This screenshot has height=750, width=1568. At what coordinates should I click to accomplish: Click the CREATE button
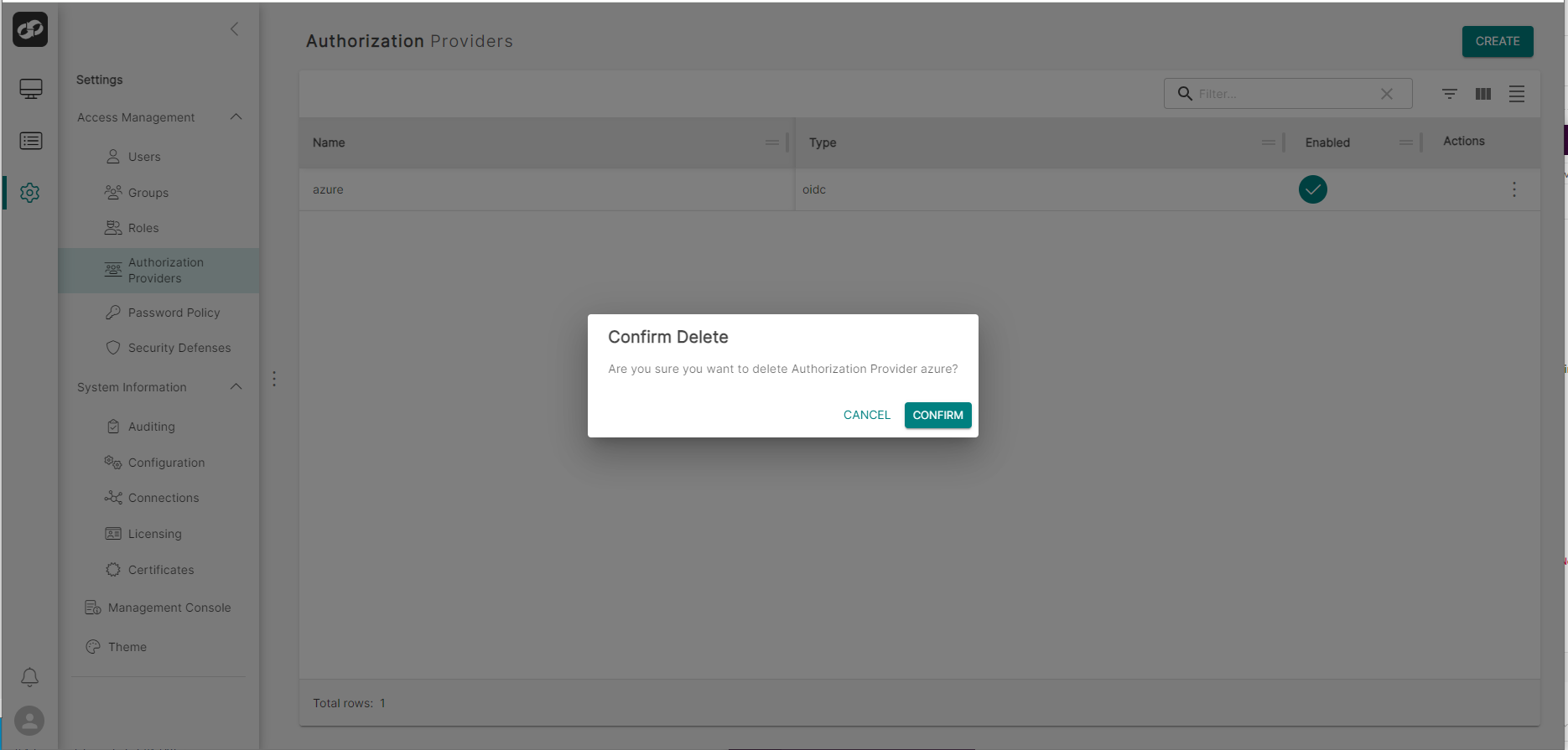(x=1498, y=41)
